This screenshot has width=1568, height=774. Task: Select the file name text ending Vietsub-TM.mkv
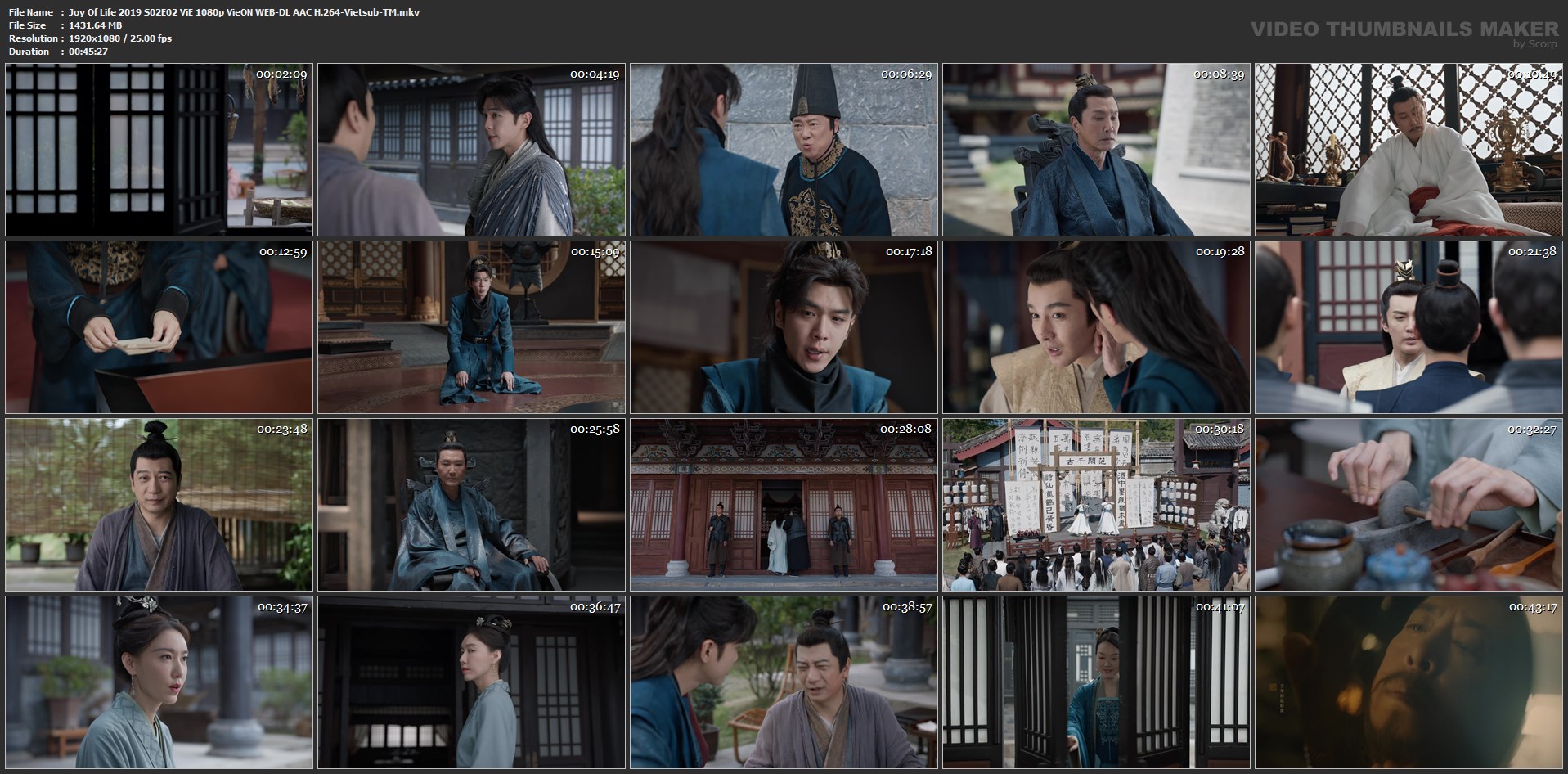(x=244, y=12)
